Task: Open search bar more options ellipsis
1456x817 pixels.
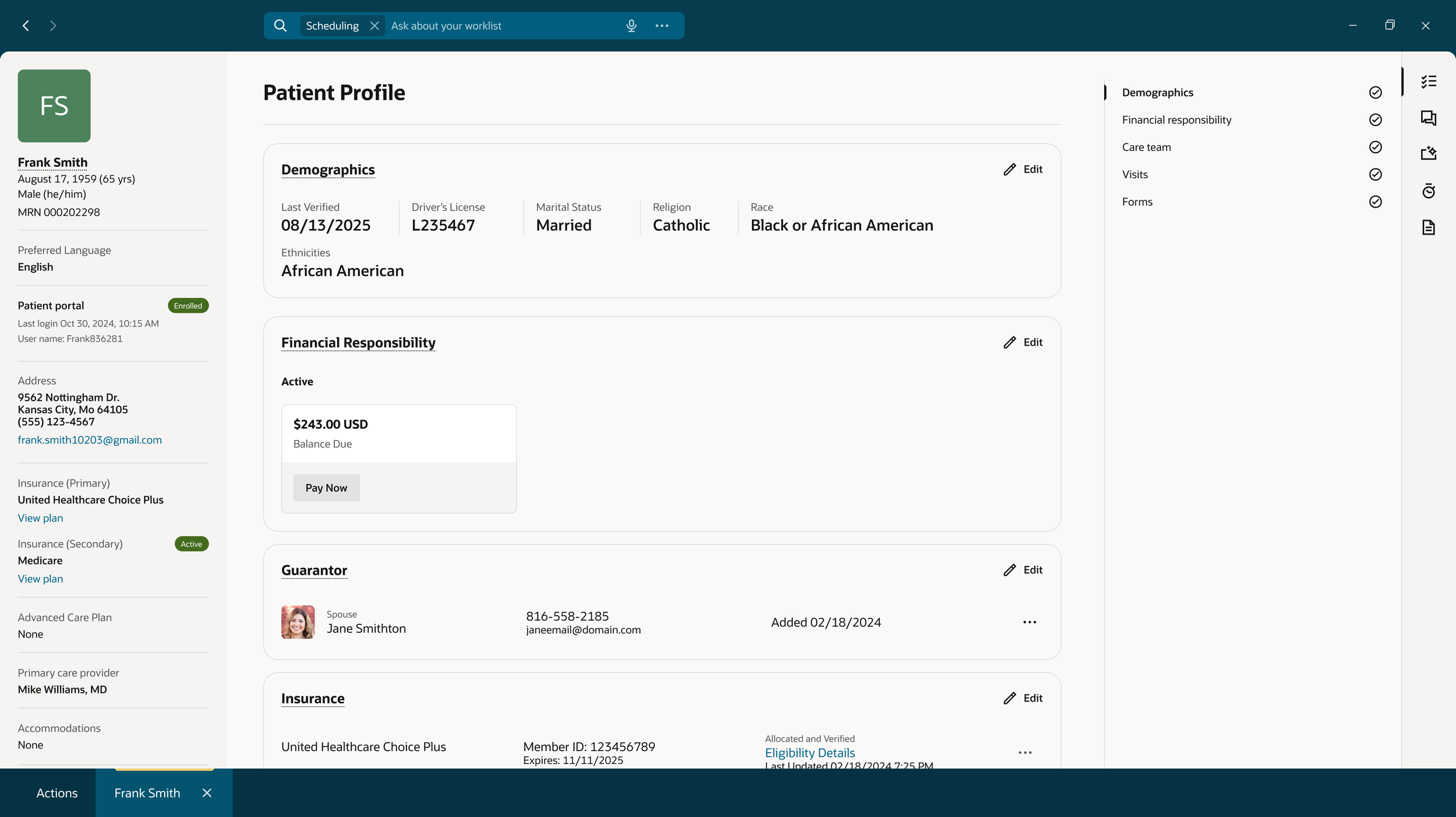Action: click(662, 26)
